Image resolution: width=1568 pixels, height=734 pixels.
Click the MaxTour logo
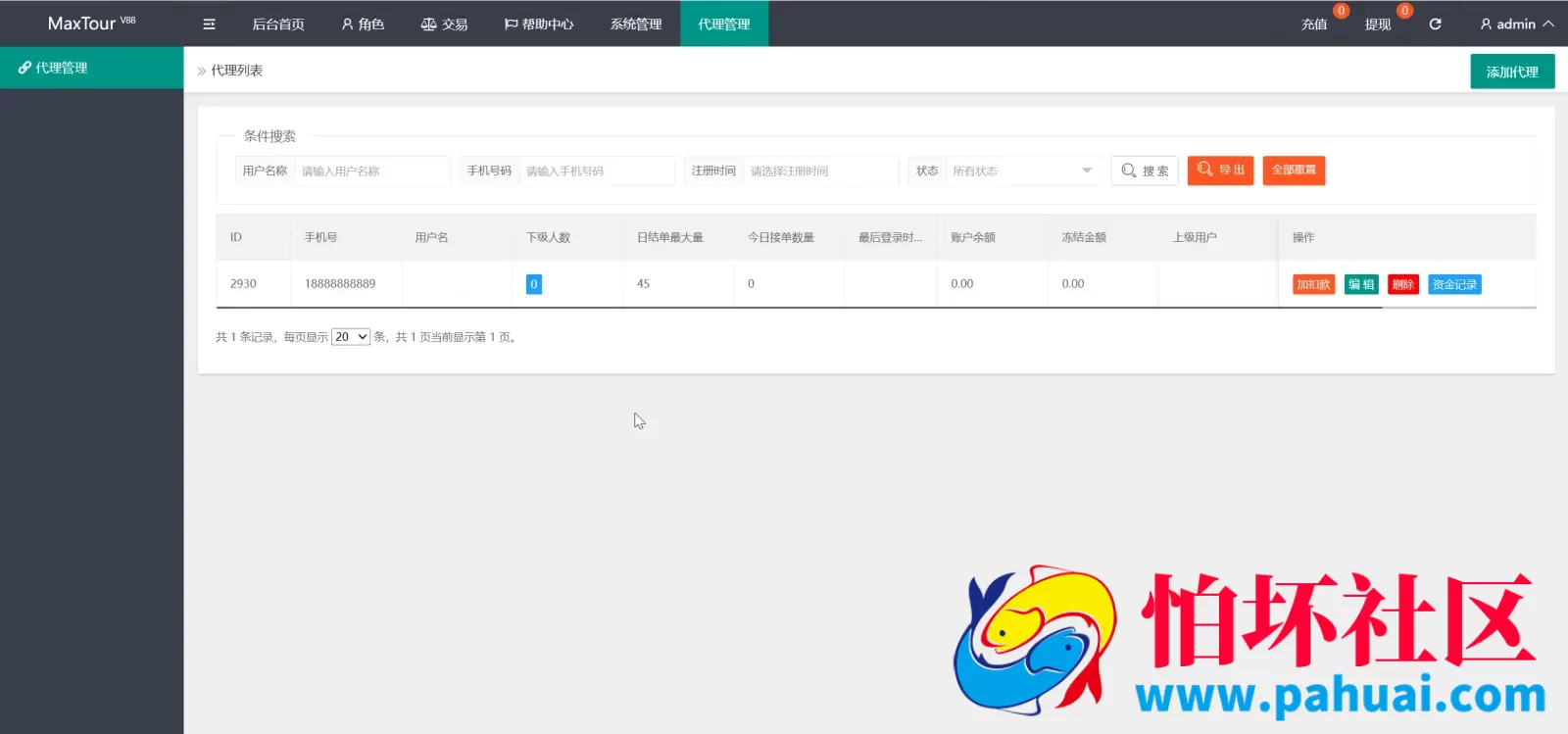pyautogui.click(x=92, y=24)
